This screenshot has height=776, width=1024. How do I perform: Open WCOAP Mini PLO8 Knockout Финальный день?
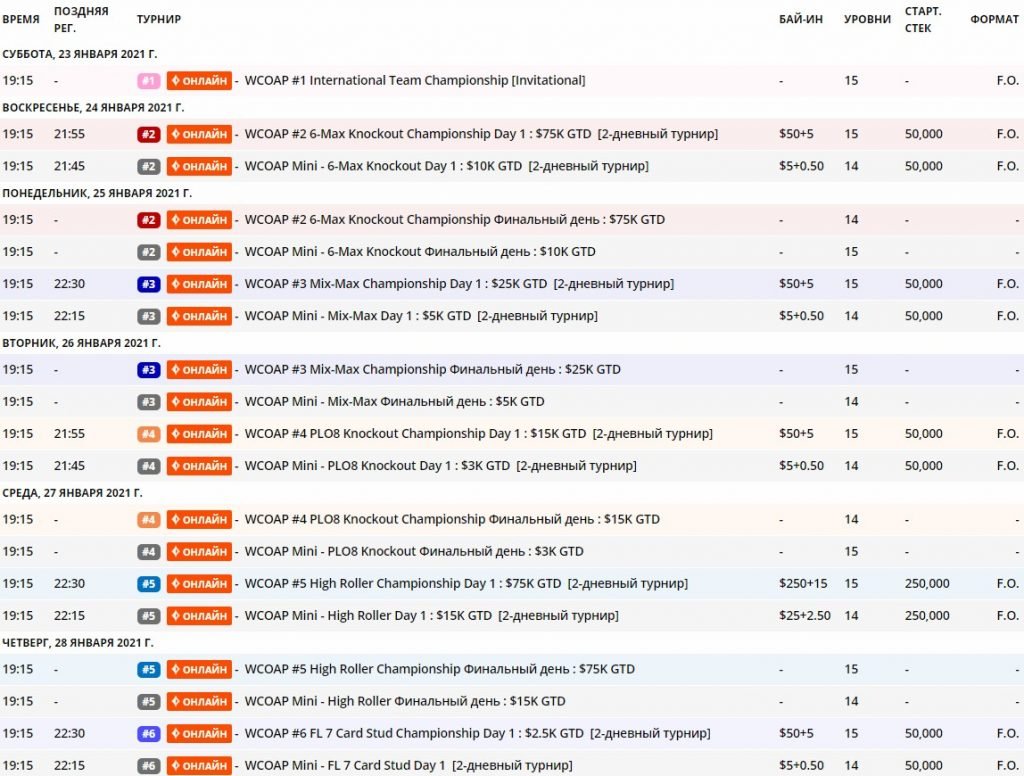pyautogui.click(x=414, y=552)
